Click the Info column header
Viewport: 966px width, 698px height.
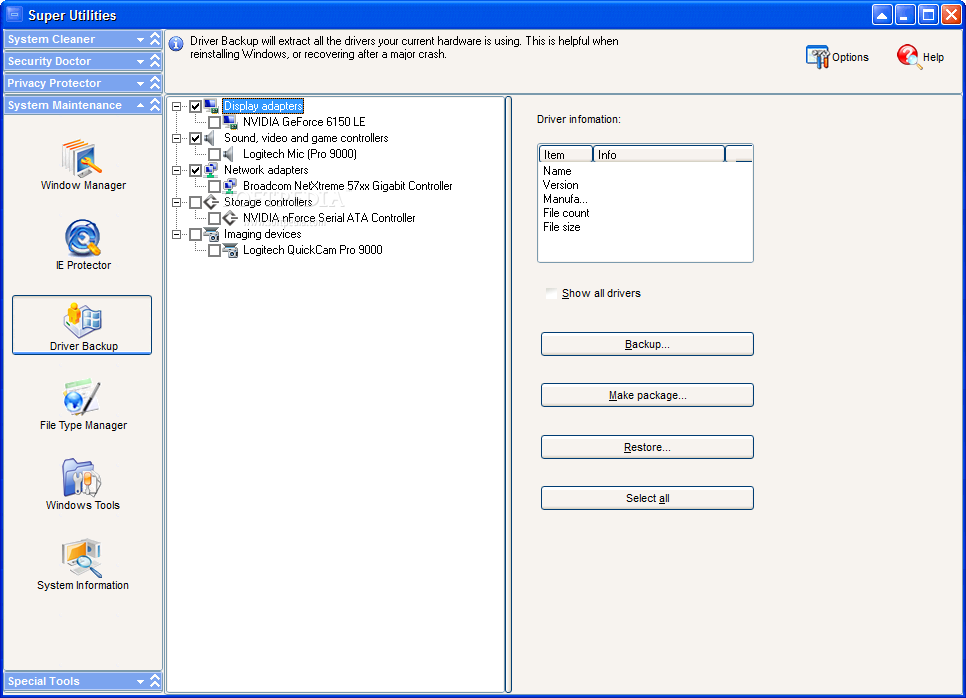659,155
